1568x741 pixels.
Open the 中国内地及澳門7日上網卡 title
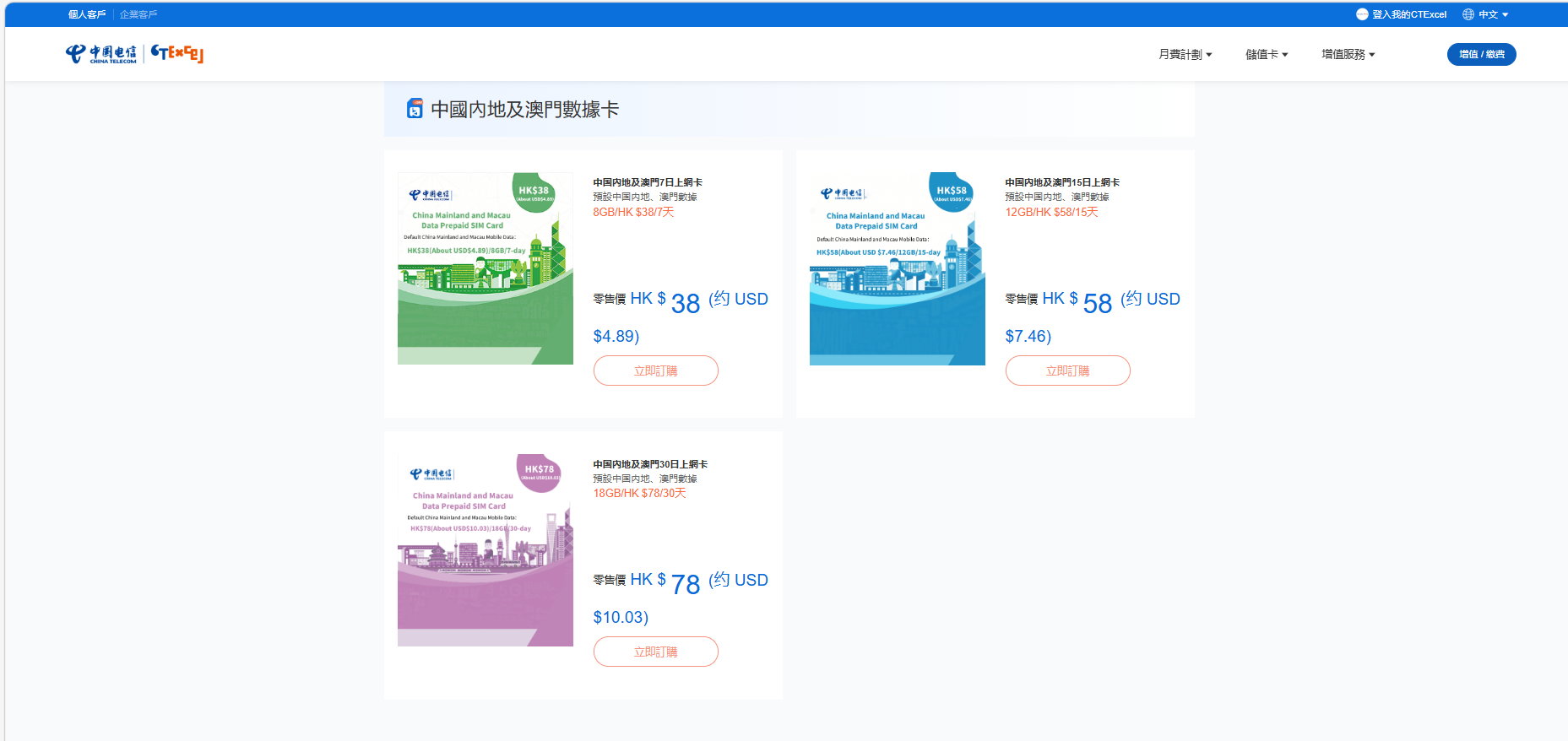648,182
